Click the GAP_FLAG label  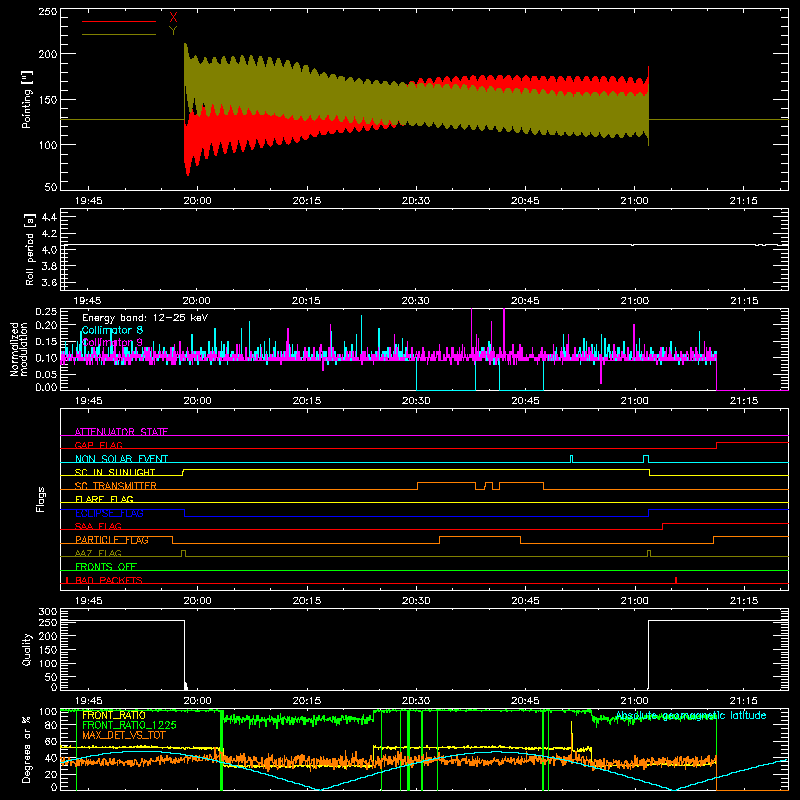pyautogui.click(x=98, y=445)
